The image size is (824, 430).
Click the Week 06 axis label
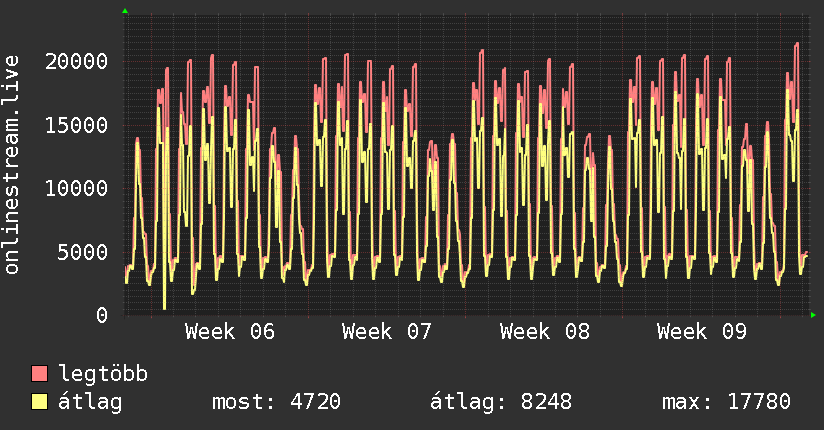click(x=230, y=332)
